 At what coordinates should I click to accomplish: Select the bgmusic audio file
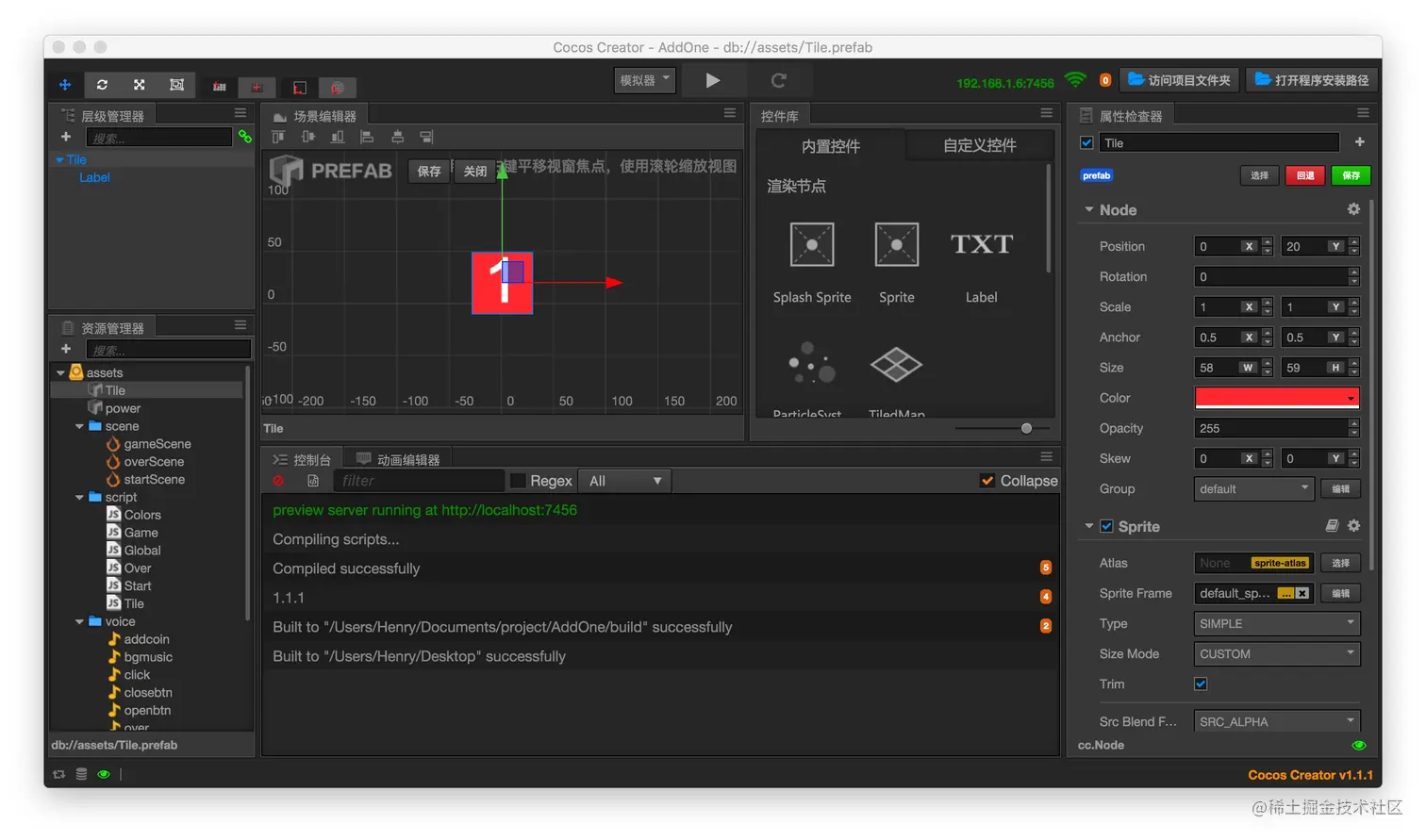[x=147, y=657]
